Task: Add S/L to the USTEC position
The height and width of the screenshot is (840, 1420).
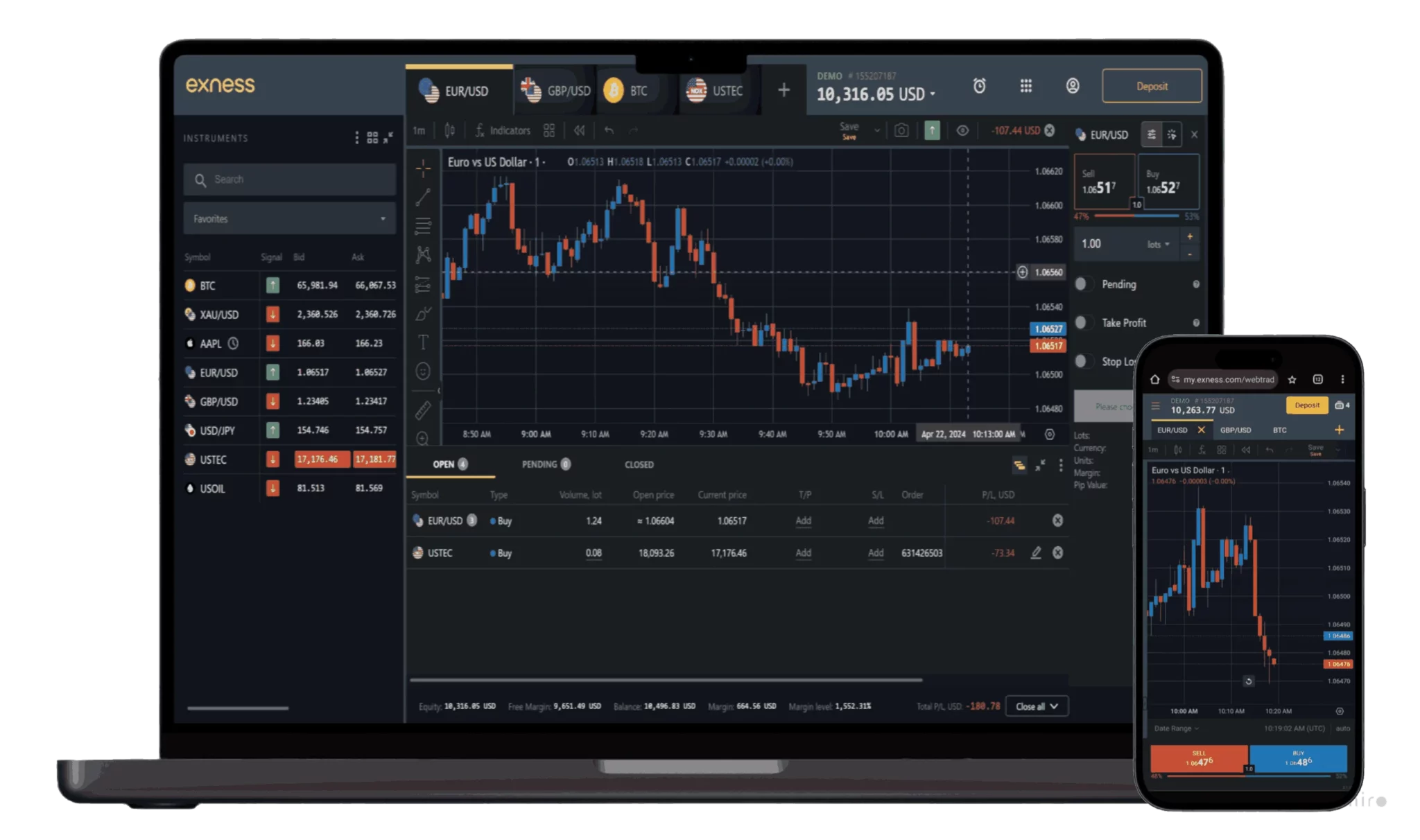Action: [876, 553]
